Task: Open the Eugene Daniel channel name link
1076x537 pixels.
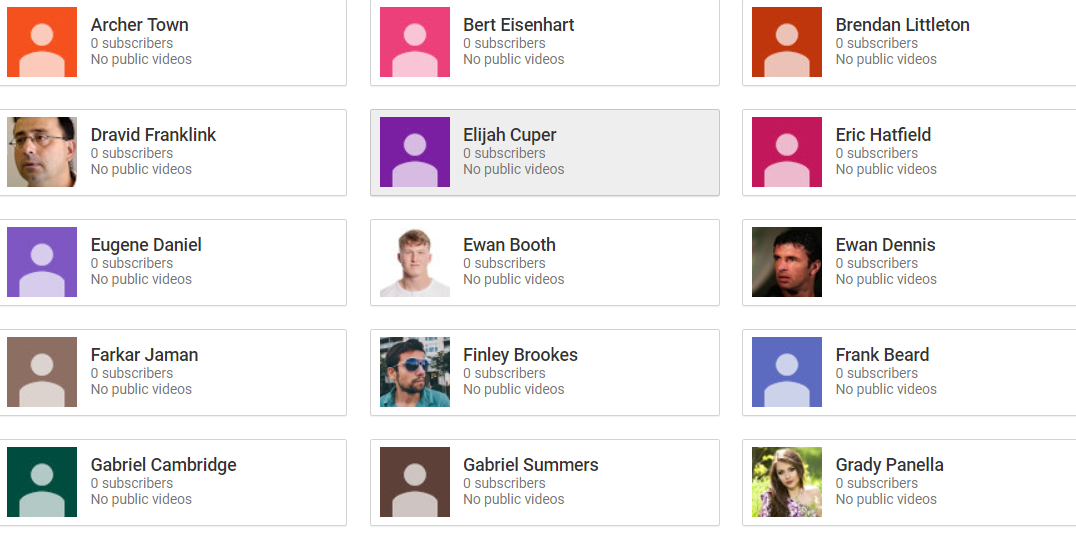Action: (x=146, y=245)
